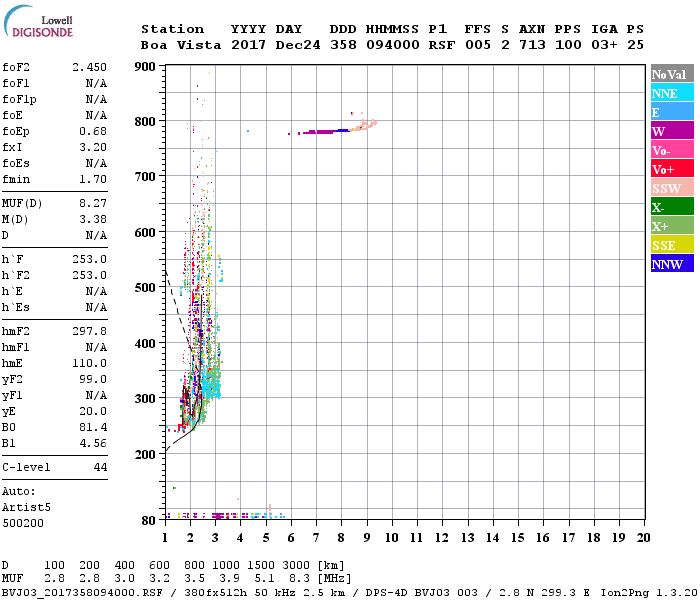Click the Lowell Digisonde logo
Image resolution: width=700 pixels, height=600 pixels.
tap(42, 25)
